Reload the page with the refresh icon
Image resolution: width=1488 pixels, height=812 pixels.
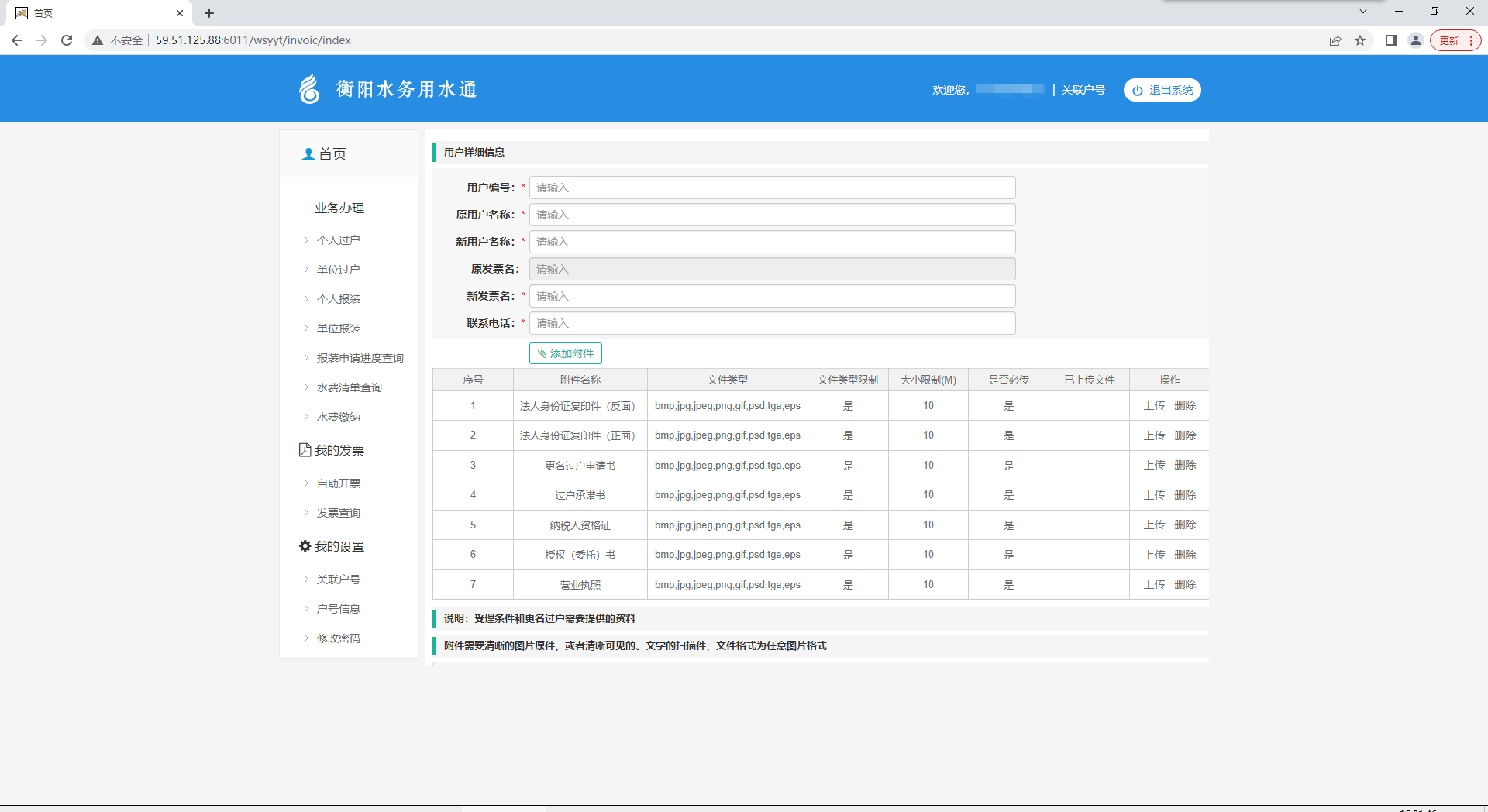pos(67,40)
